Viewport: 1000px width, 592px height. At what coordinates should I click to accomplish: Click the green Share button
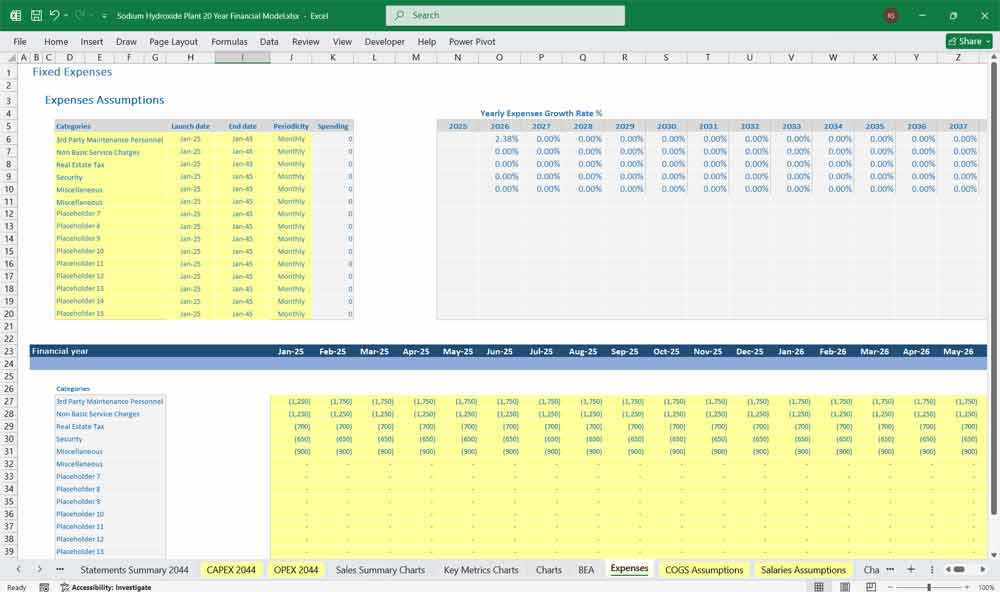[963, 41]
